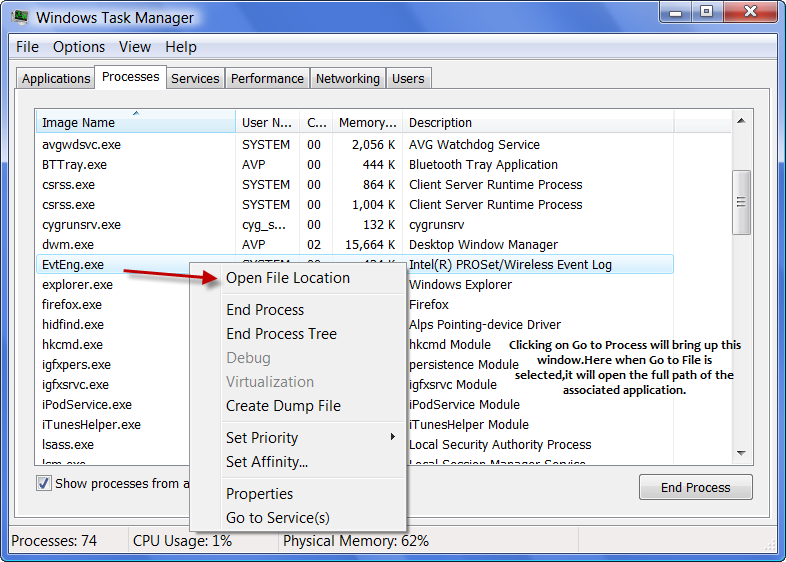Click the scrollbar up arrow
This screenshot has width=786, height=562.
pos(741,121)
